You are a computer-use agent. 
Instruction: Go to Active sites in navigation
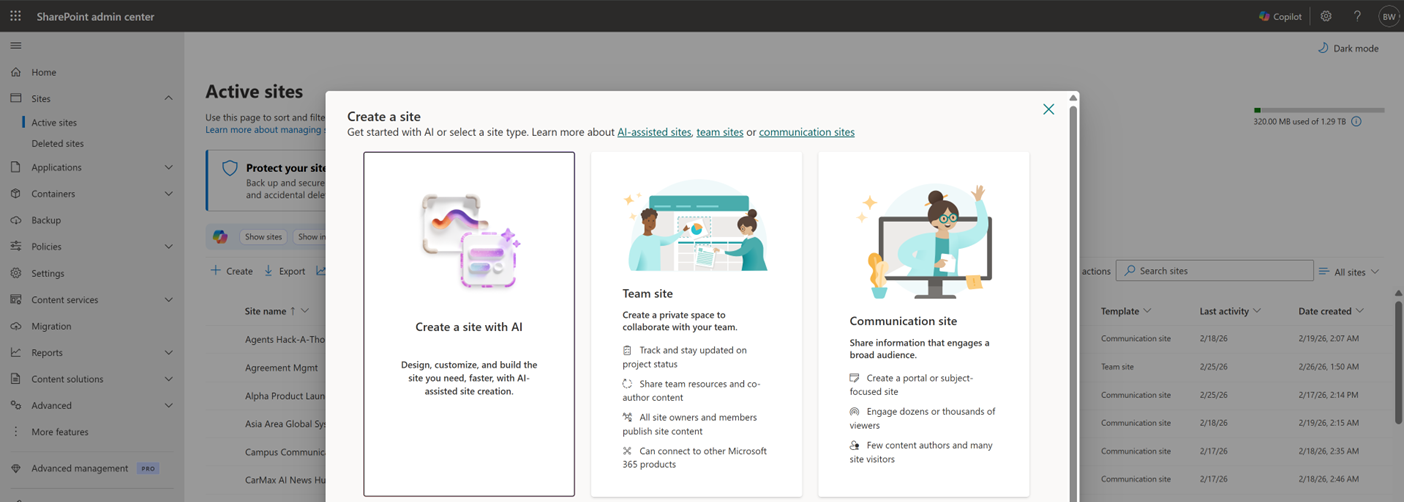click(x=54, y=123)
